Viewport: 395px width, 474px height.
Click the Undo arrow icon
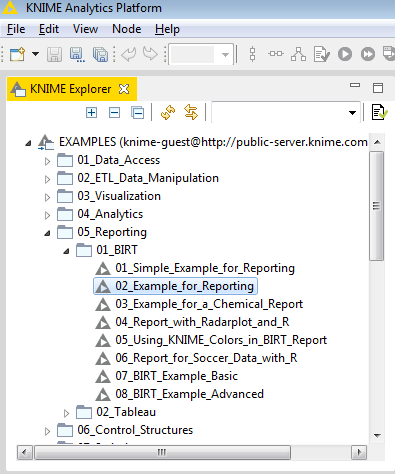[129, 54]
